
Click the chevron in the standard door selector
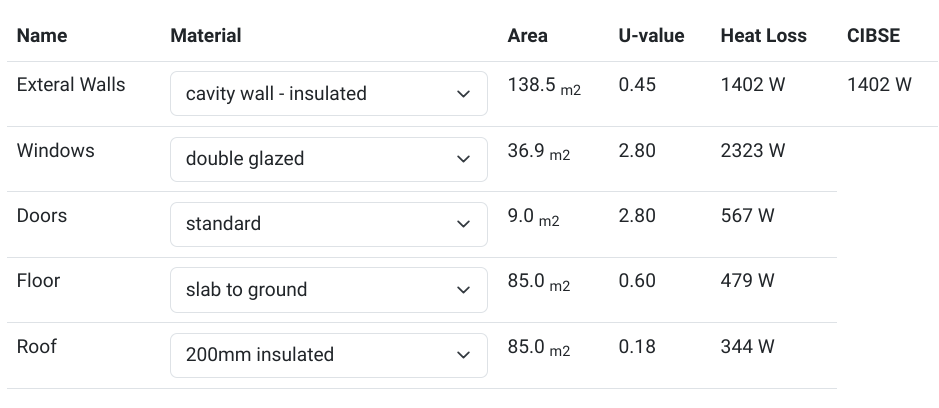(463, 224)
